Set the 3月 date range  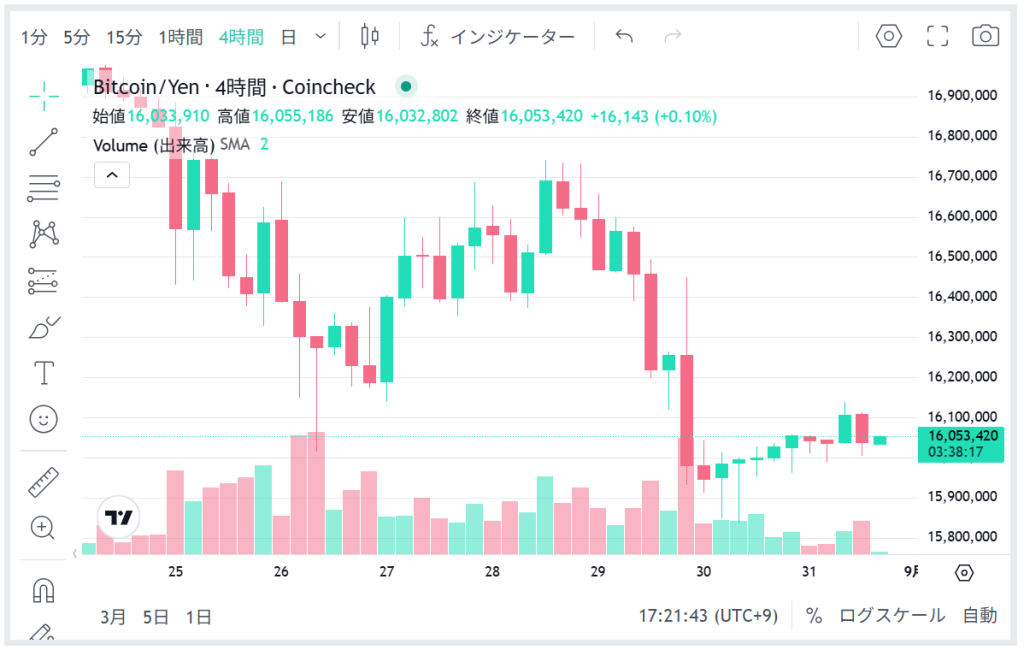click(113, 616)
